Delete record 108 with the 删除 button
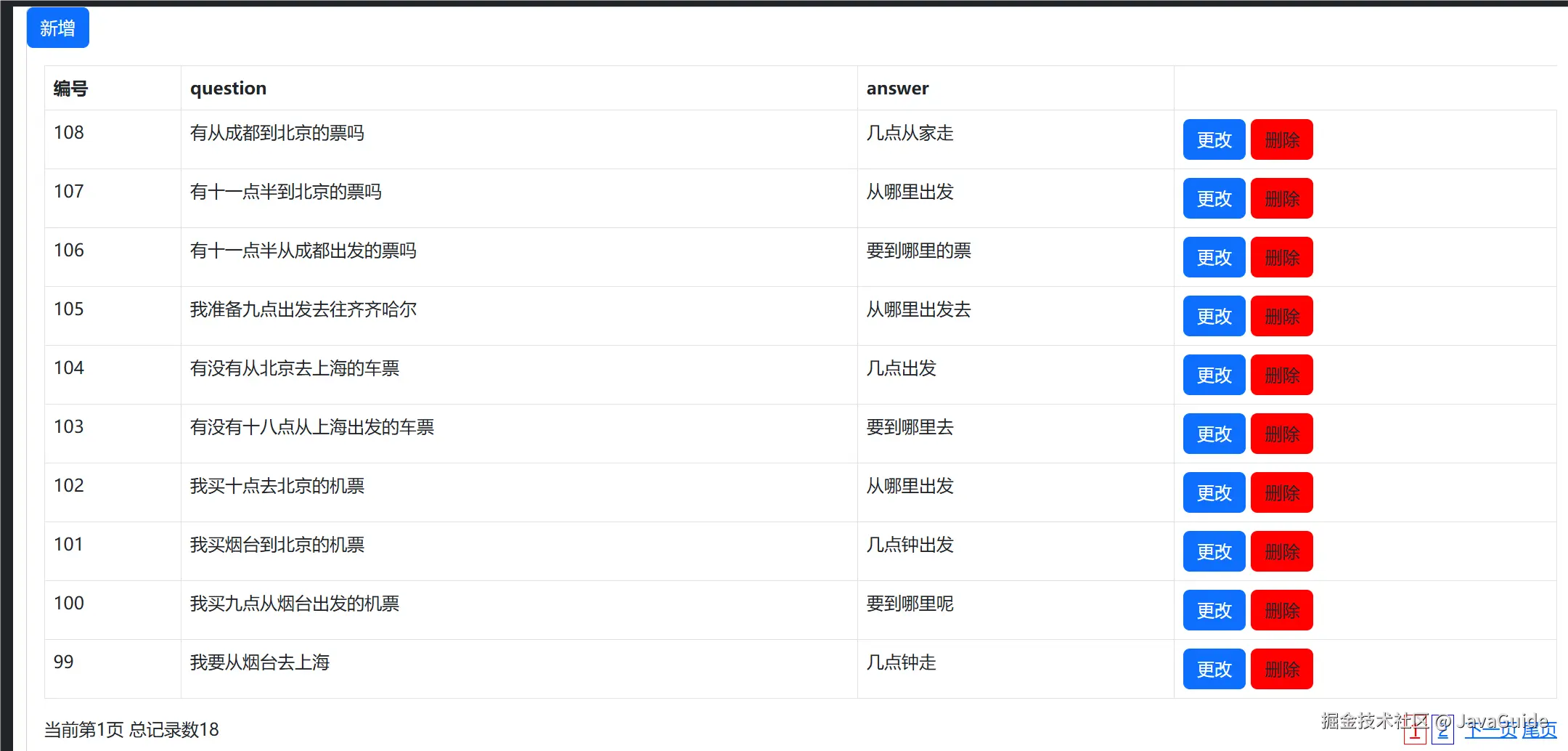 [1282, 139]
